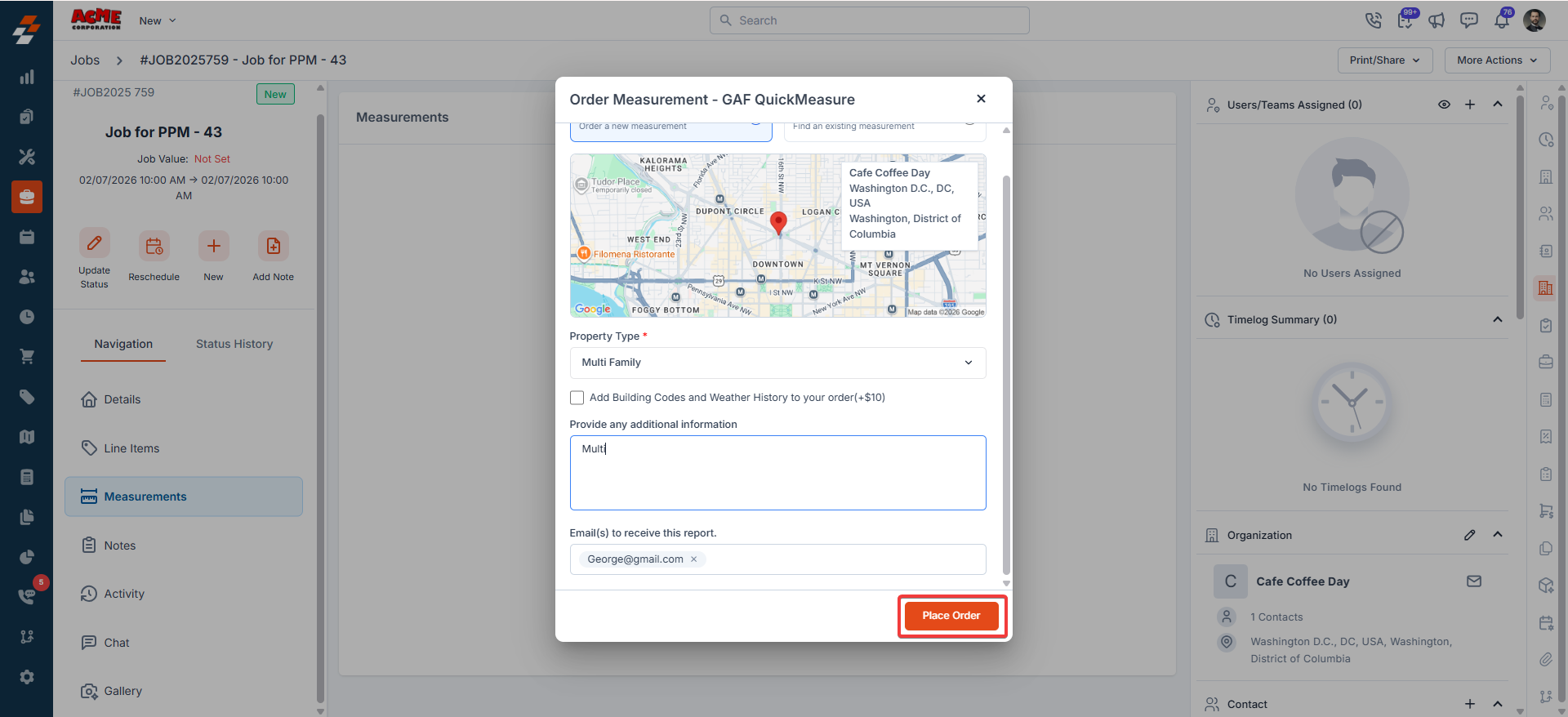This screenshot has width=1568, height=717.
Task: Switch to the Navigation tab
Action: coord(123,345)
